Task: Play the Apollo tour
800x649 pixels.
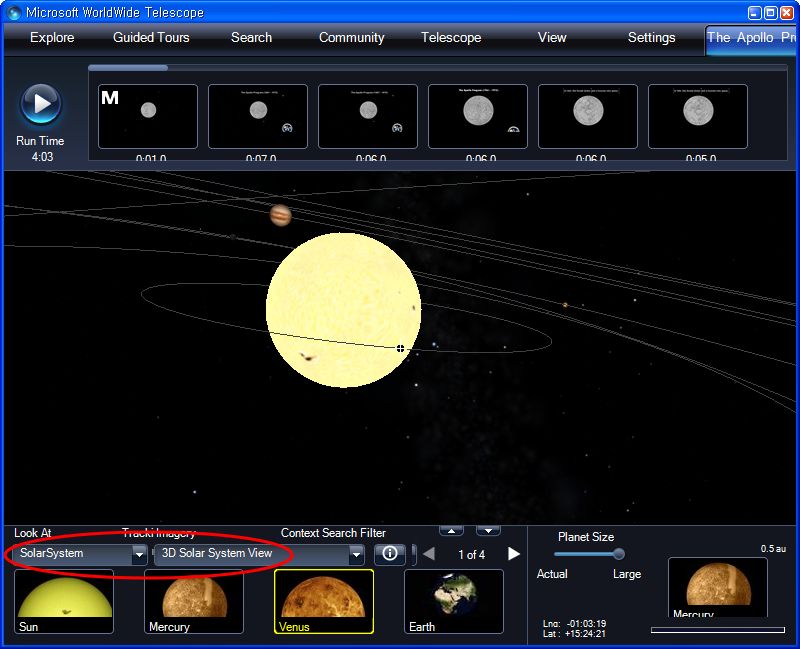Action: click(x=41, y=104)
